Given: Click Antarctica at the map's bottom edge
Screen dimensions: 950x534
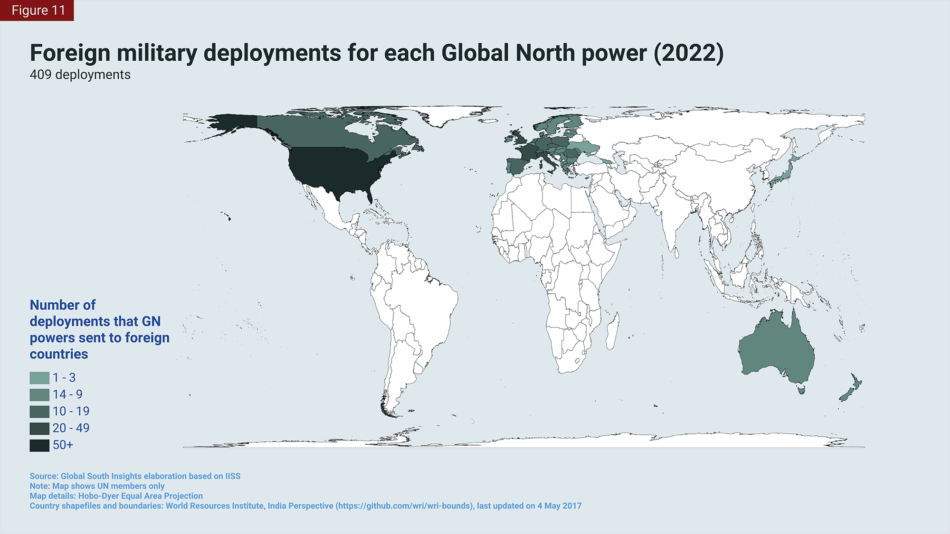Looking at the screenshot, I should pos(520,440).
